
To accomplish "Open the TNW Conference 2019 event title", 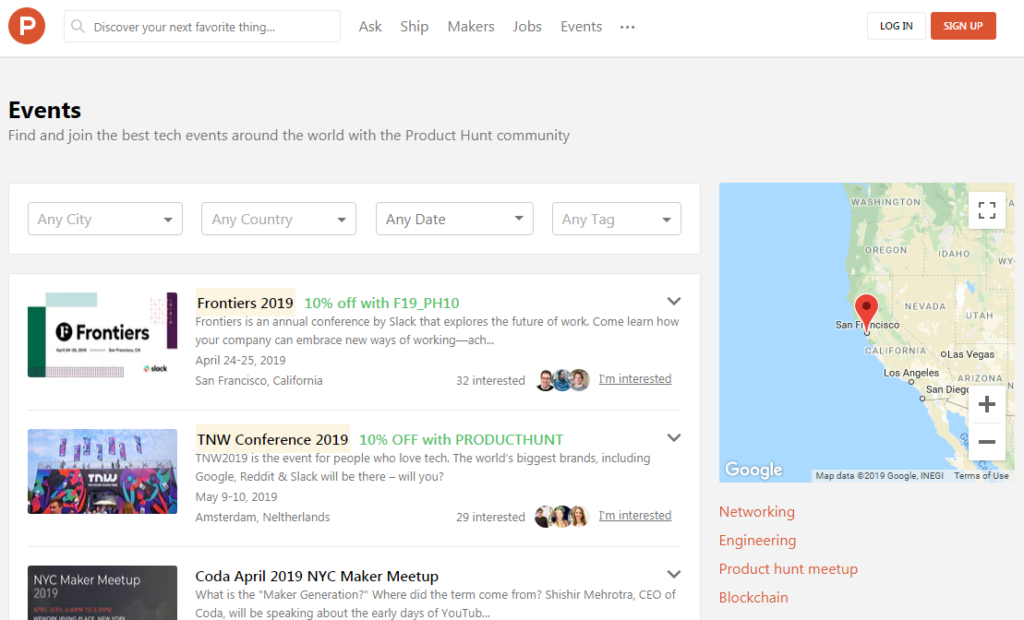I will click(x=272, y=439).
